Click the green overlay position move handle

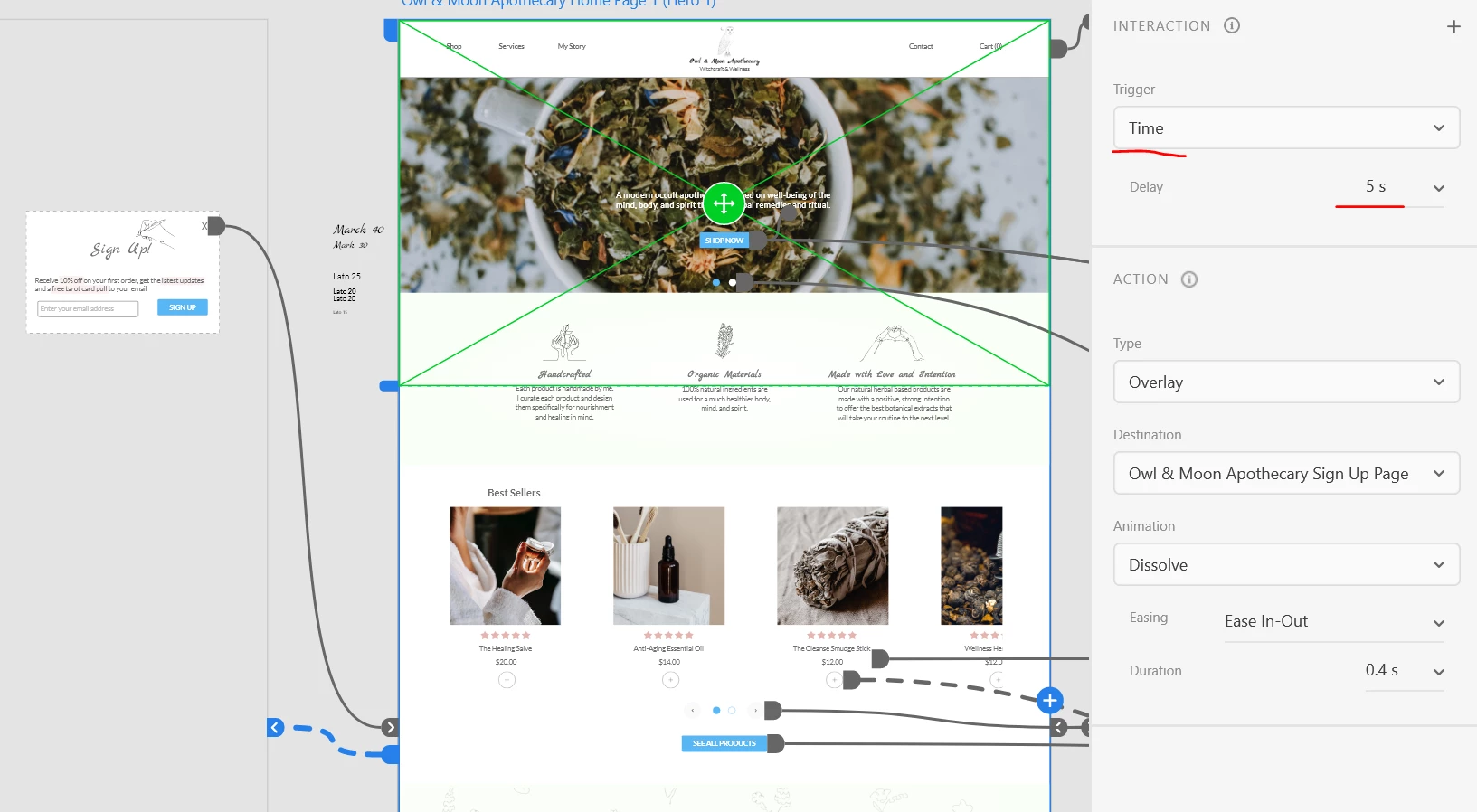point(724,203)
